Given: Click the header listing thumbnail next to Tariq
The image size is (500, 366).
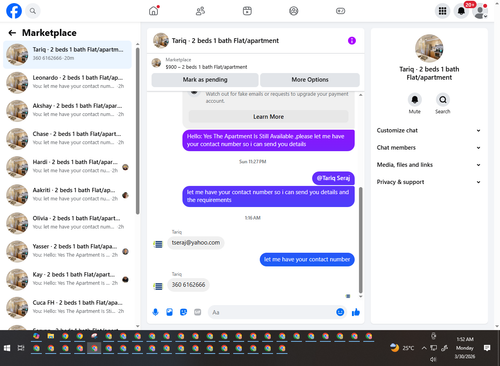Looking at the screenshot, I should 161,41.
